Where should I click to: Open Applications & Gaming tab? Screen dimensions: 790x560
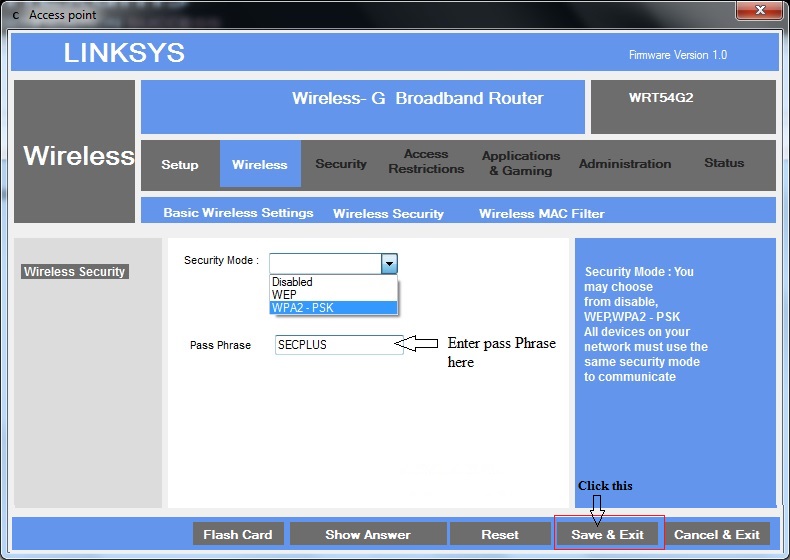tap(521, 163)
